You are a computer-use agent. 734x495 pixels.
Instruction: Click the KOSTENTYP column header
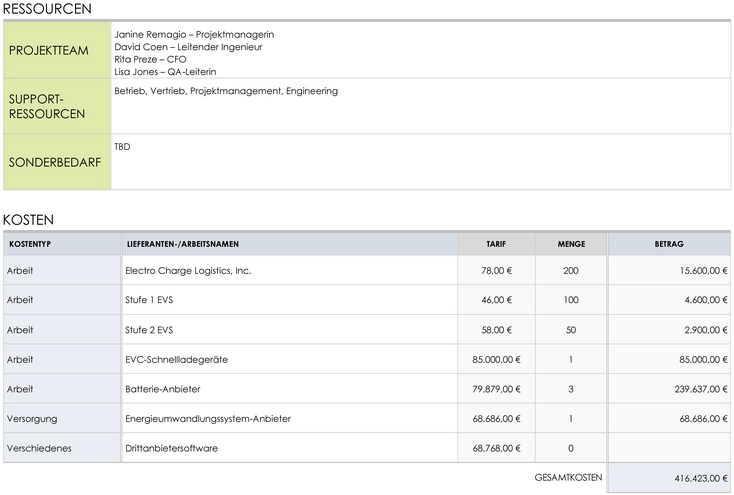(62, 244)
